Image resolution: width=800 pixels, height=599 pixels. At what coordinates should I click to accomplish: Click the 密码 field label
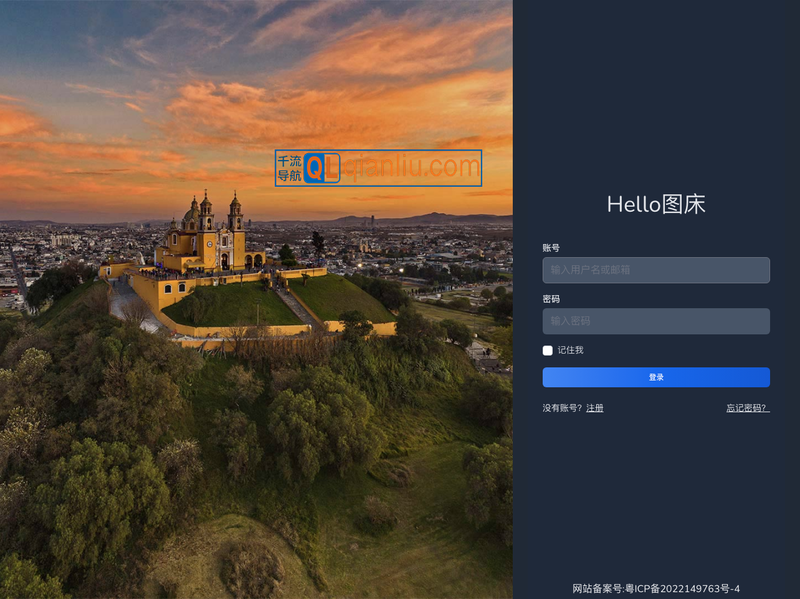pyautogui.click(x=551, y=299)
